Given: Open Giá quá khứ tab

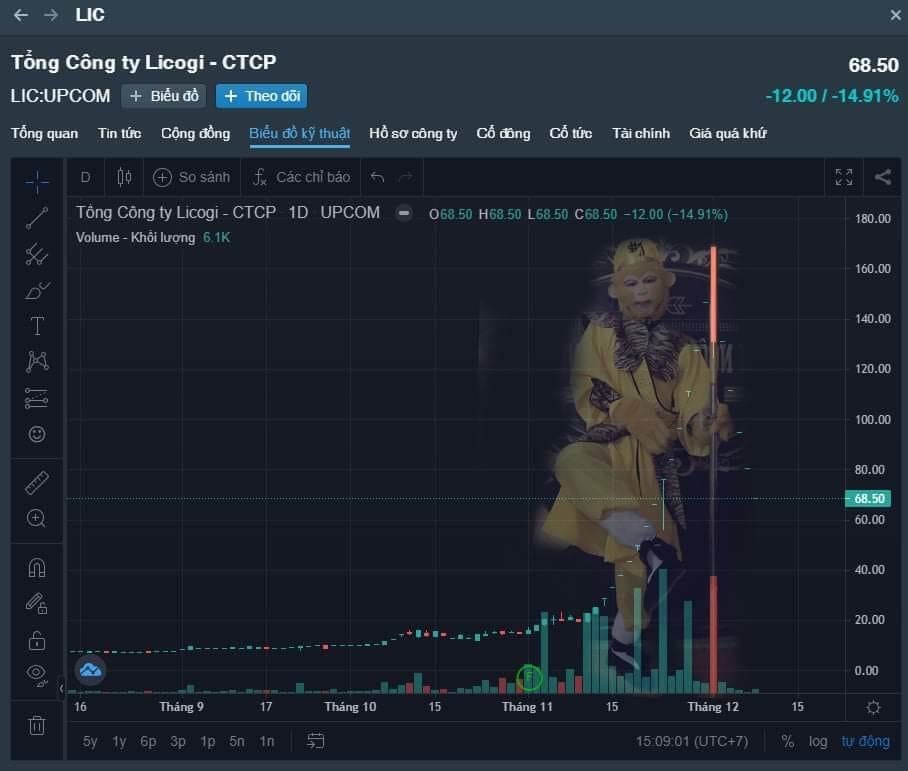Looking at the screenshot, I should [x=727, y=133].
